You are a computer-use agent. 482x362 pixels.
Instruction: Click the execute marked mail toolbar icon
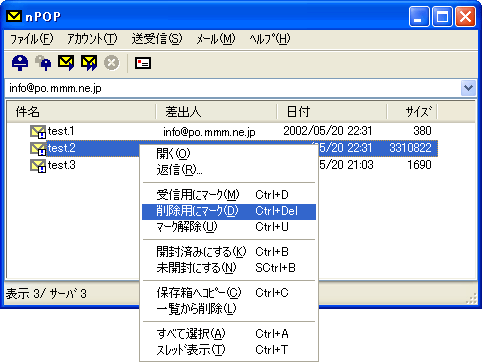(x=66, y=63)
